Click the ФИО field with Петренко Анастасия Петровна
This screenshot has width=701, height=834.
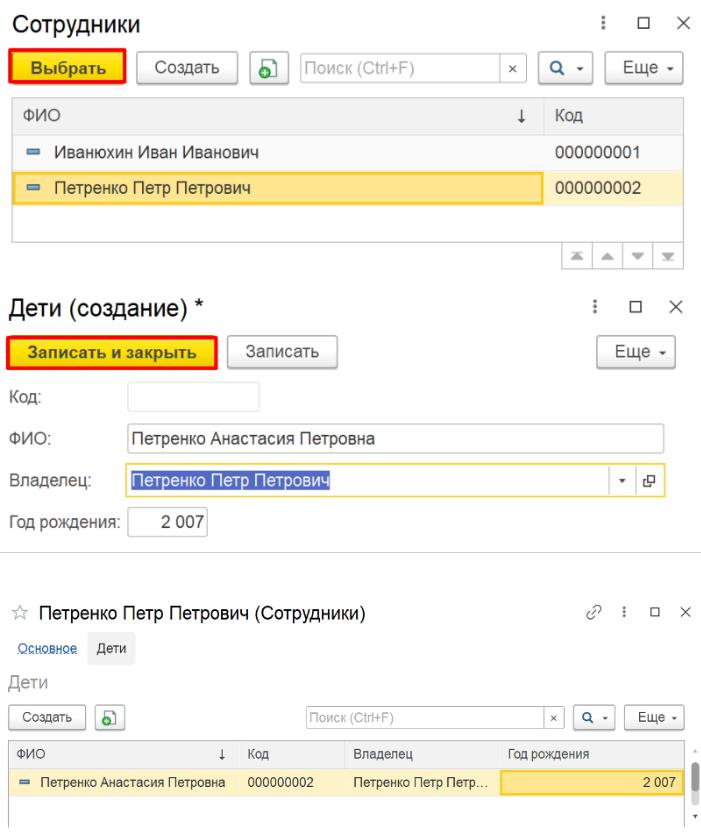point(395,438)
